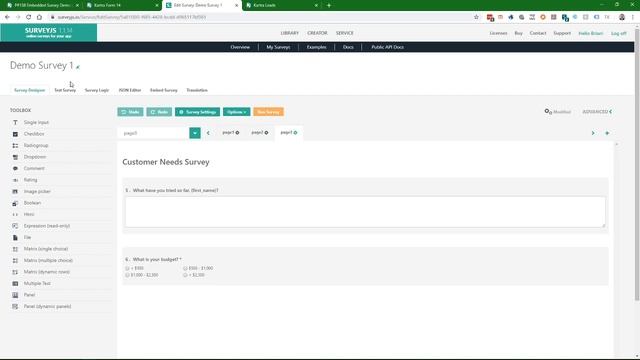This screenshot has height=360, width=640.
Task: Show next page tabs with right chevron
Action: click(593, 133)
